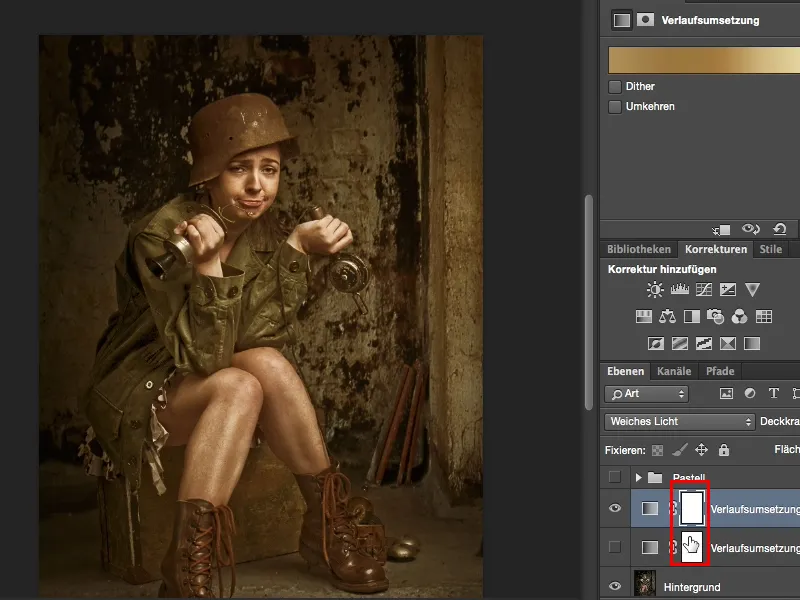800x600 pixels.
Task: Click the Color Balance scales icon
Action: [668, 316]
